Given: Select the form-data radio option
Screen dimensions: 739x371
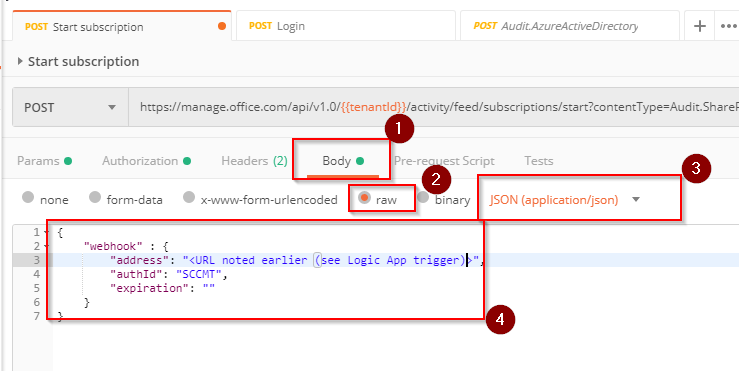Looking at the screenshot, I should pyautogui.click(x=95, y=197).
